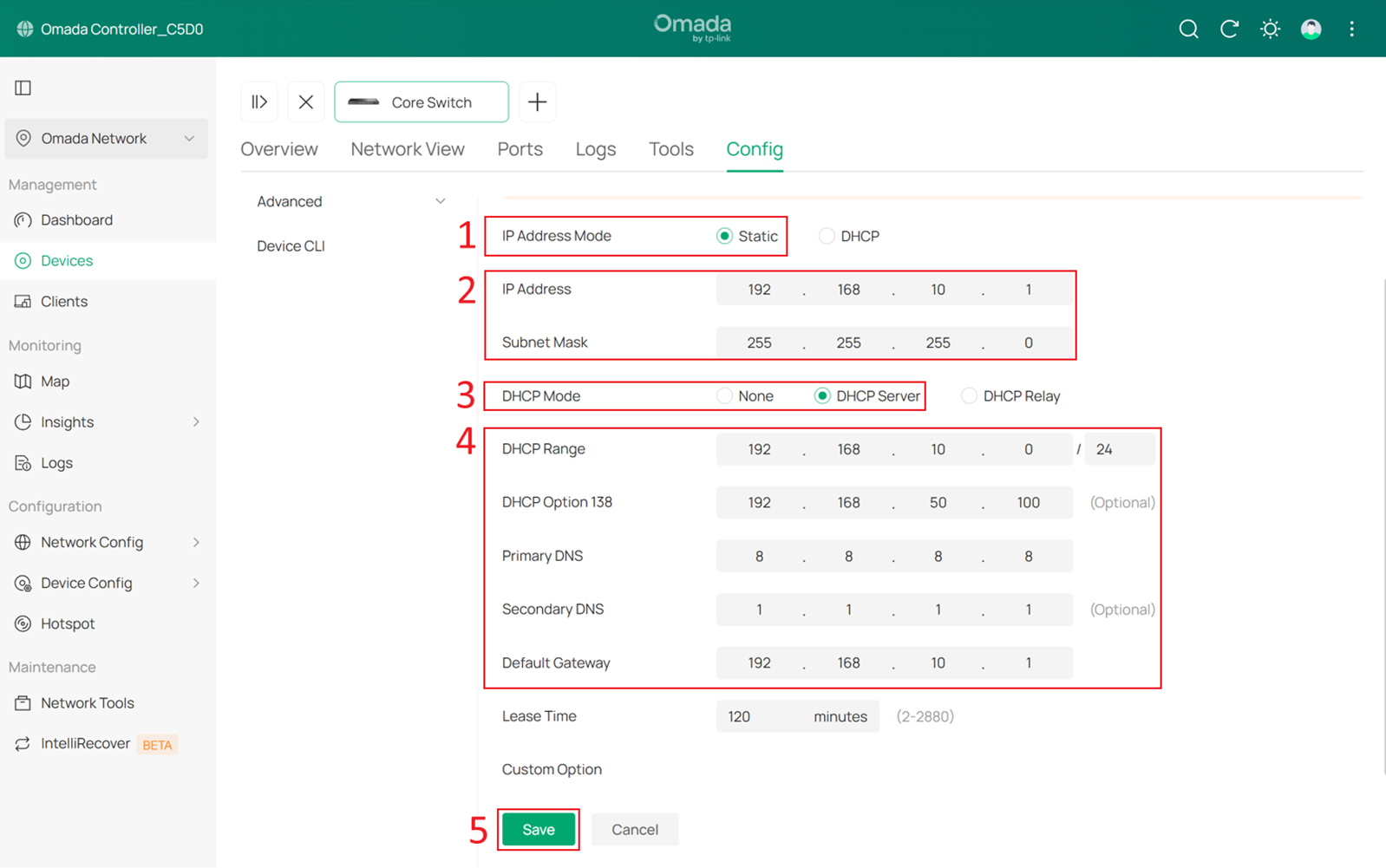Screen dimensions: 1386x868
Task: Edit third octet of DHCP Option 138
Action: coord(938,503)
